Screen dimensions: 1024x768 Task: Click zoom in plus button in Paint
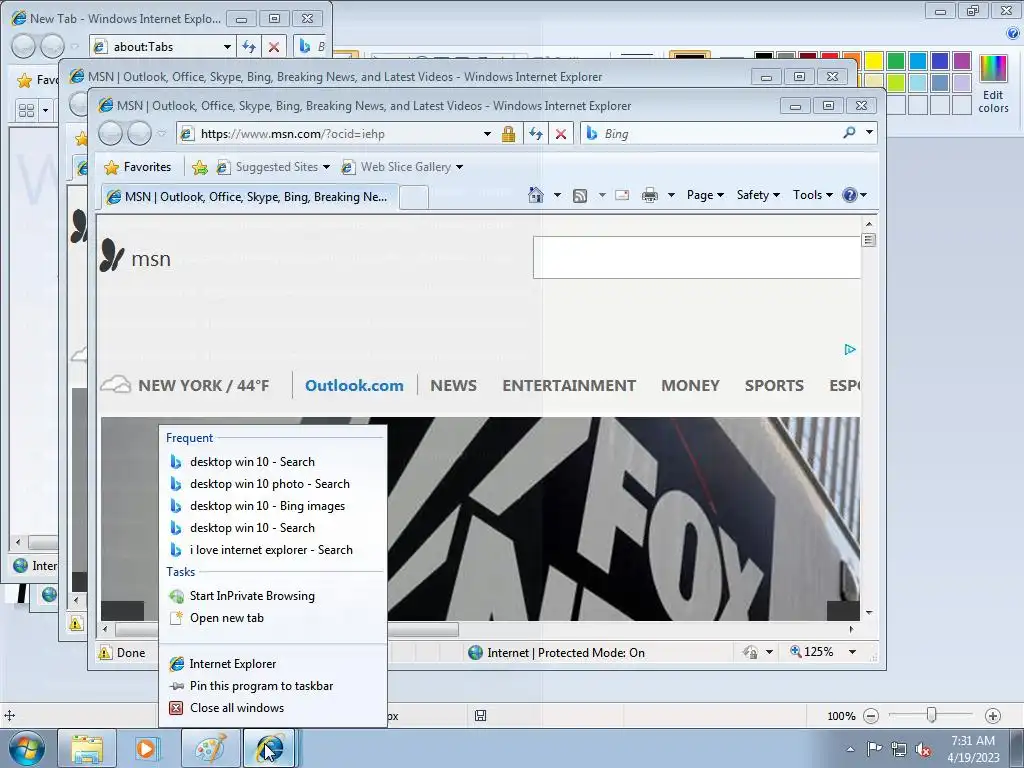993,716
